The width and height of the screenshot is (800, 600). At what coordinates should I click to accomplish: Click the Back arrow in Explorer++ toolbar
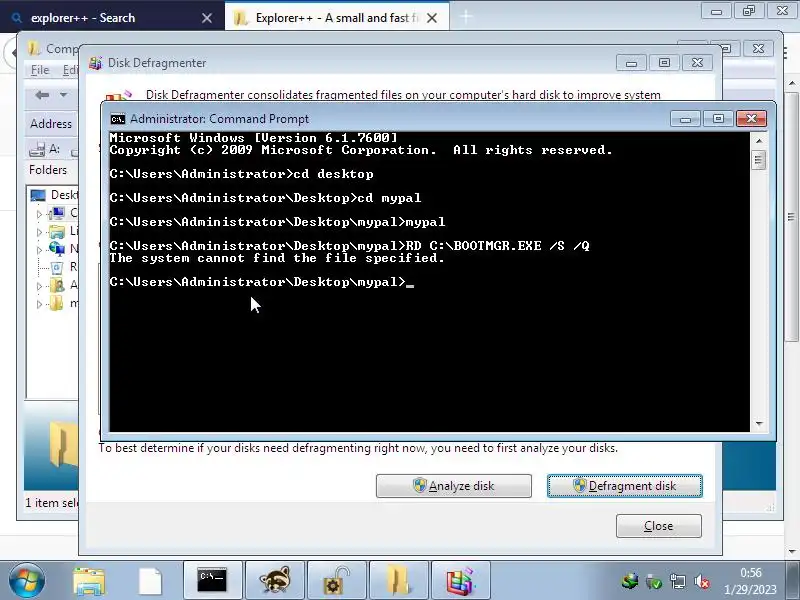click(x=42, y=95)
